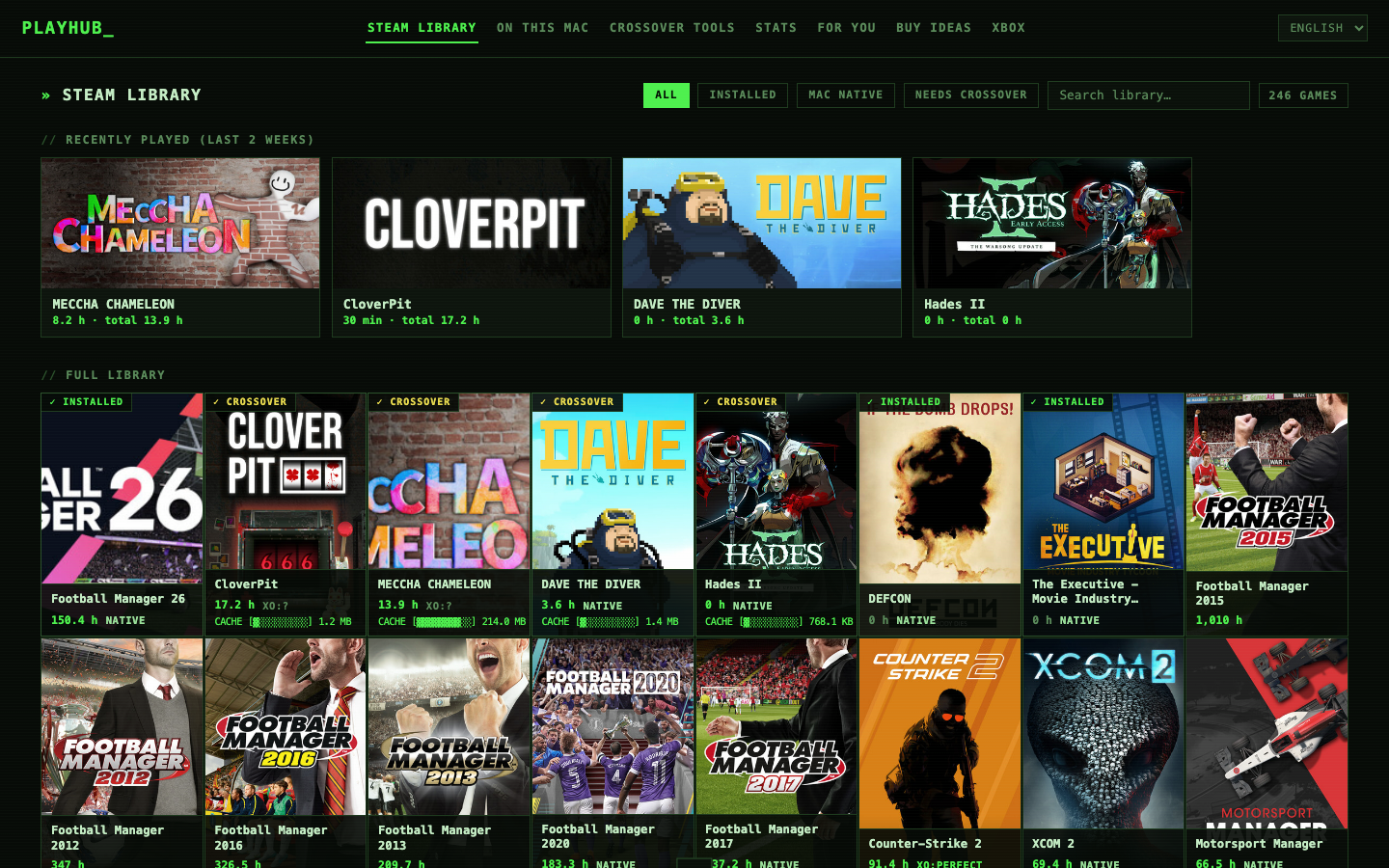This screenshot has height=868, width=1389.
Task: Click INSTALLED badge on The Executive tile
Action: click(1068, 401)
